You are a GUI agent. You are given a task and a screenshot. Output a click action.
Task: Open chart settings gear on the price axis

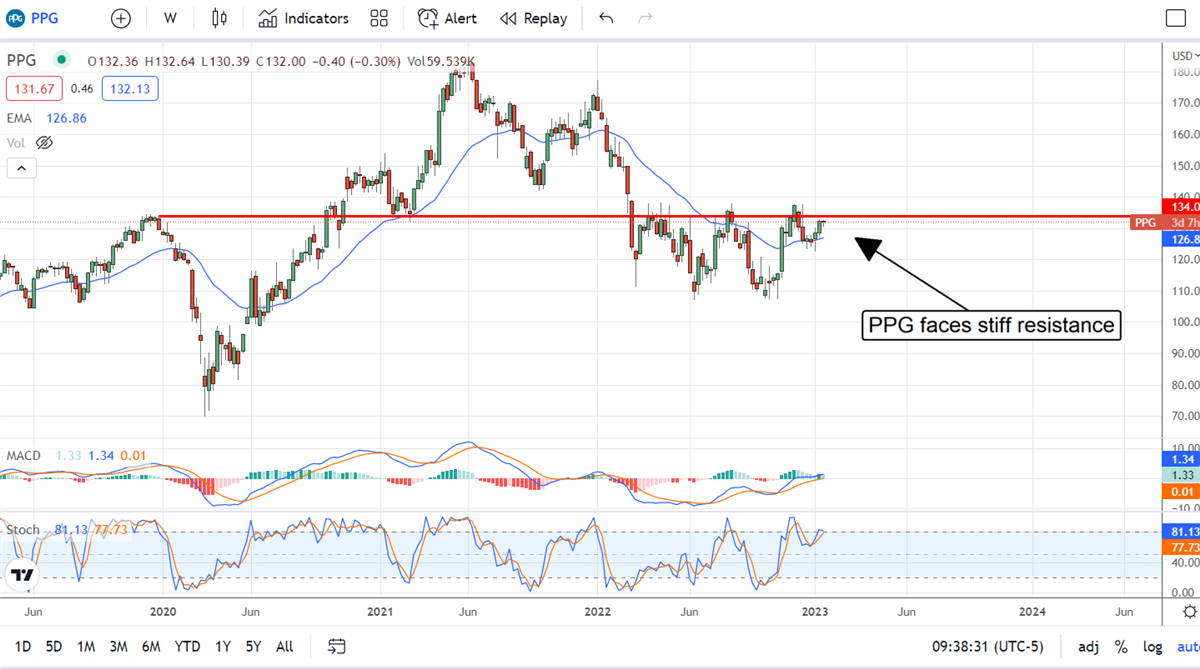coord(1188,611)
